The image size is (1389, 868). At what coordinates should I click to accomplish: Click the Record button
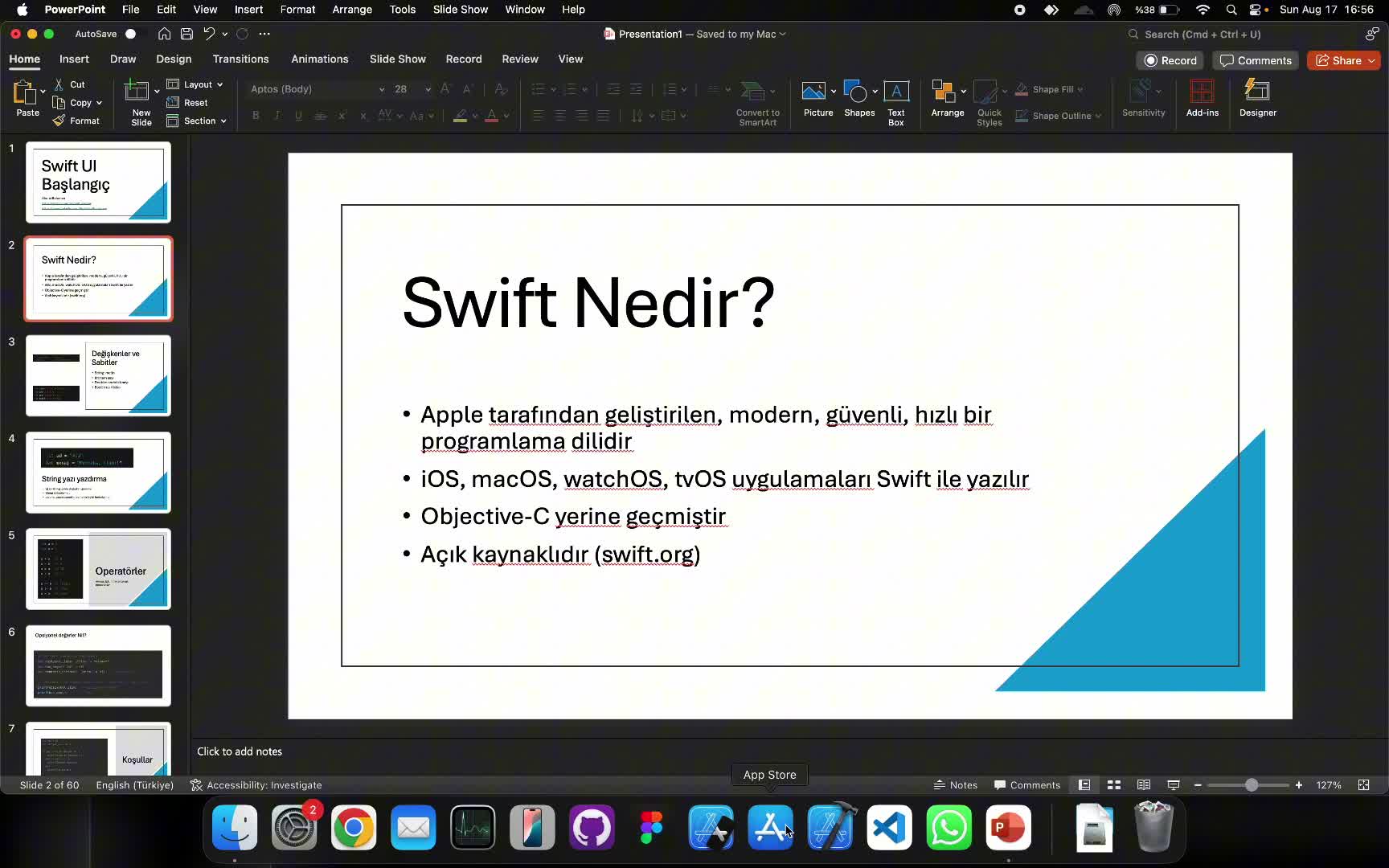[x=1170, y=60]
